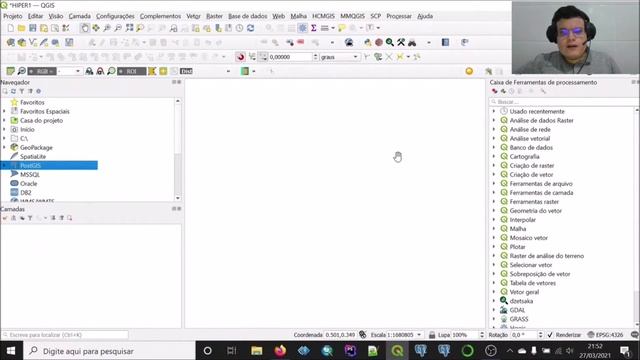Open the graus units dropdown
This screenshot has width=640, height=360.
[340, 57]
